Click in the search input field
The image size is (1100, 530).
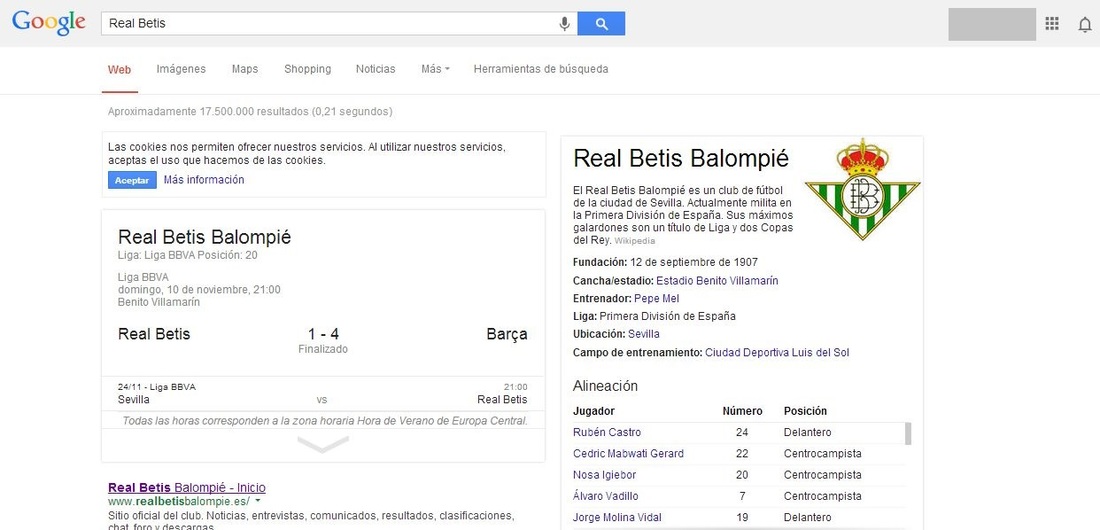point(330,23)
